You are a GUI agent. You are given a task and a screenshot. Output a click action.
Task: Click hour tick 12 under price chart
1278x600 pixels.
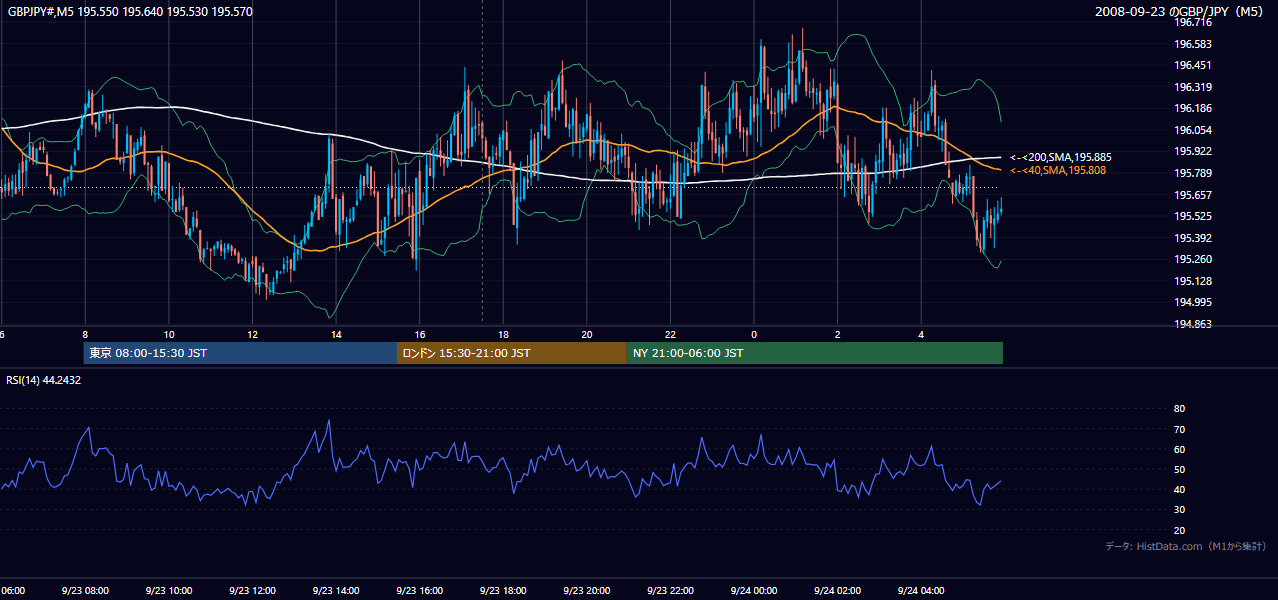click(253, 335)
